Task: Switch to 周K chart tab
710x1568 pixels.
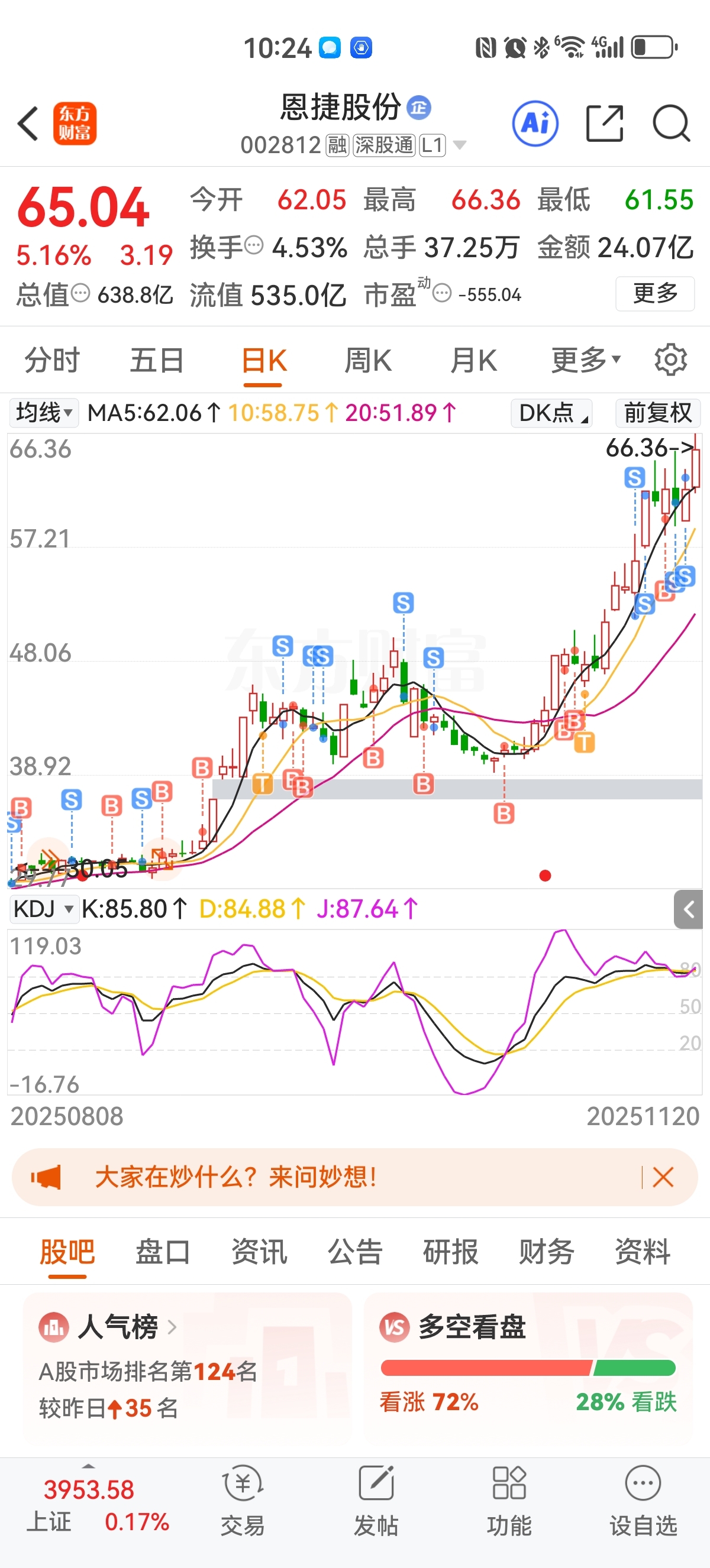Action: (368, 359)
